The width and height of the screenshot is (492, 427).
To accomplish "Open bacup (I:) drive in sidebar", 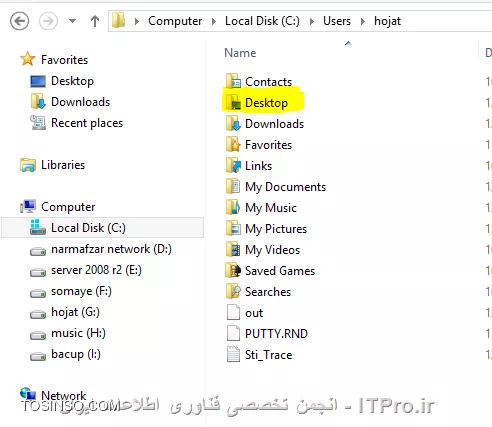I will tap(76, 354).
